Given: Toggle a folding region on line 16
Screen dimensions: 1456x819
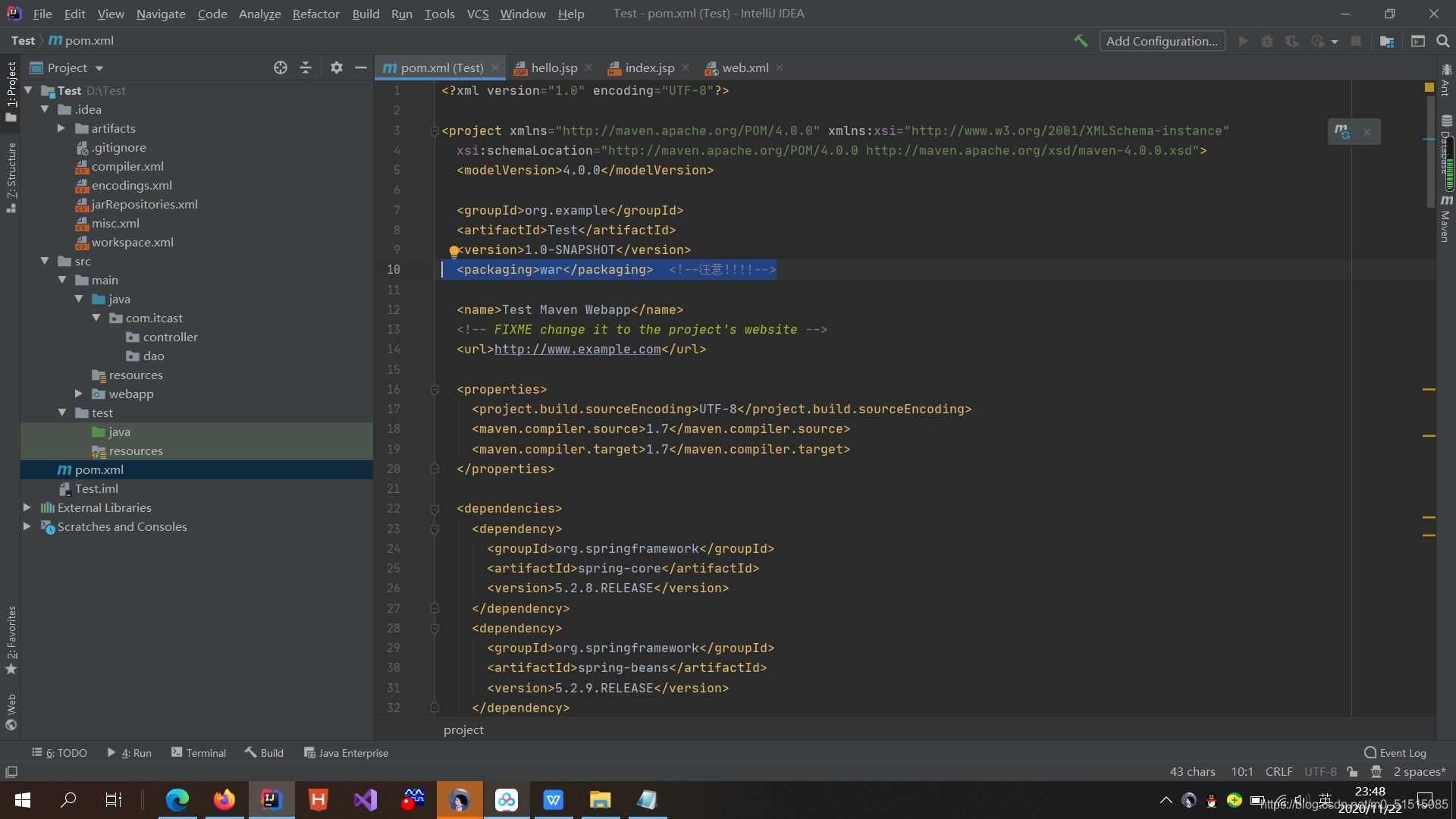Looking at the screenshot, I should 434,389.
